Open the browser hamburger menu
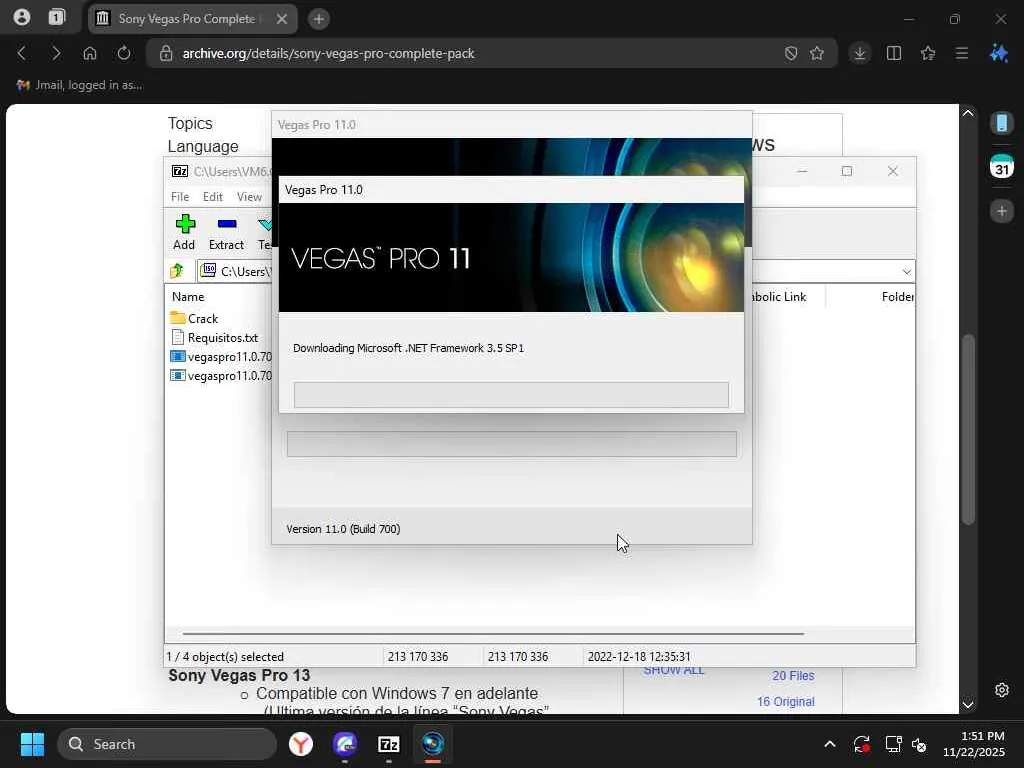 962,54
